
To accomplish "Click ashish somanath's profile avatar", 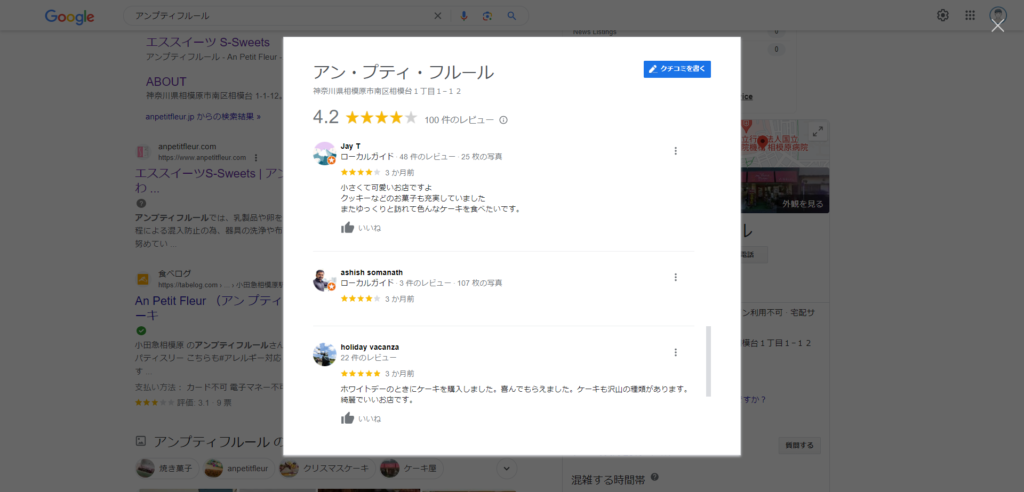I will tap(325, 280).
